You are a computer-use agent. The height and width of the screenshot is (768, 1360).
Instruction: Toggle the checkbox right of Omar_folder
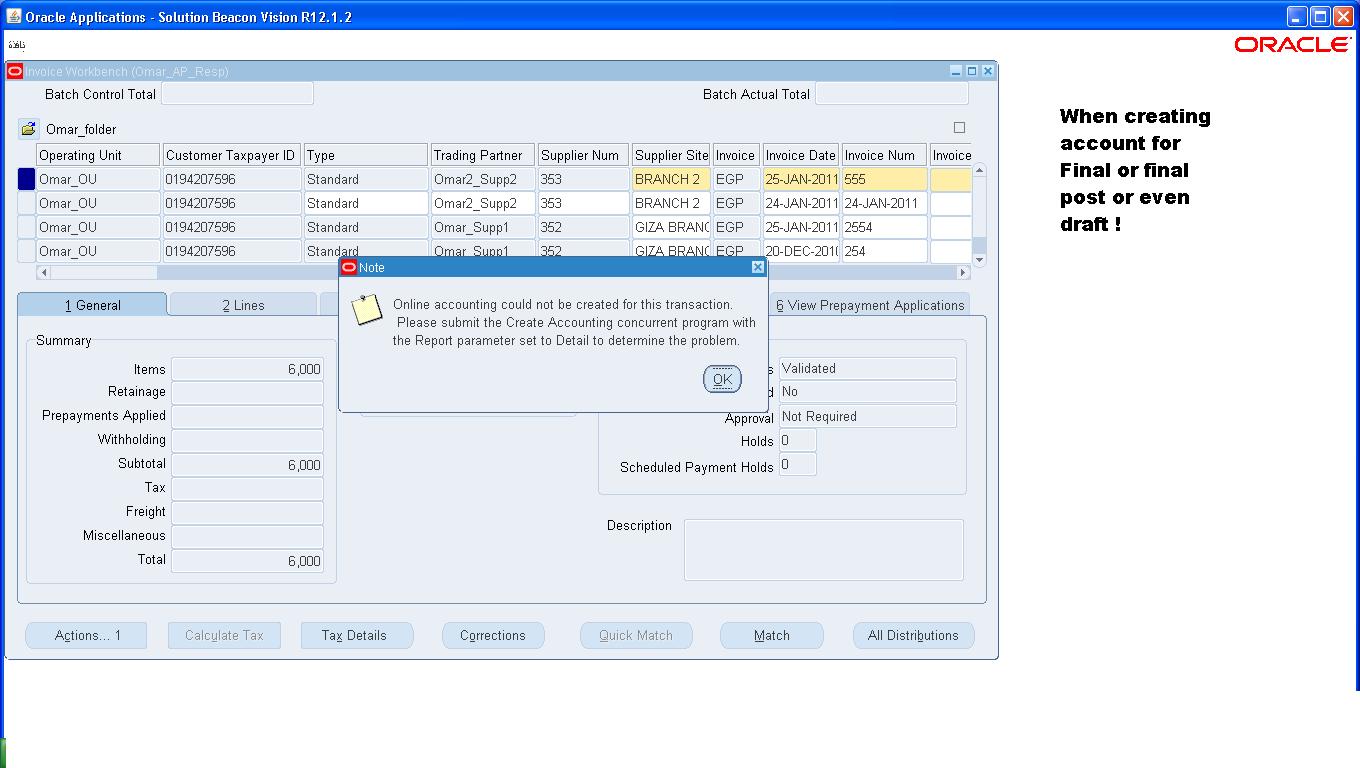pyautogui.click(x=960, y=128)
